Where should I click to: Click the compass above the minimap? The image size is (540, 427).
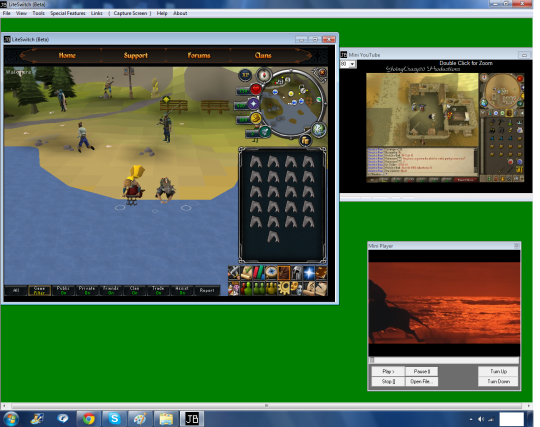264,75
